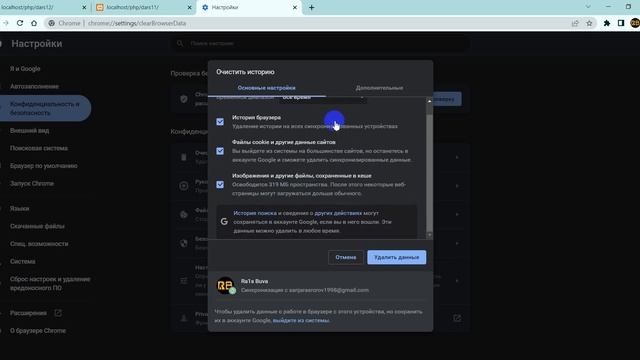Open the share page icon in address bar

tap(575, 23)
